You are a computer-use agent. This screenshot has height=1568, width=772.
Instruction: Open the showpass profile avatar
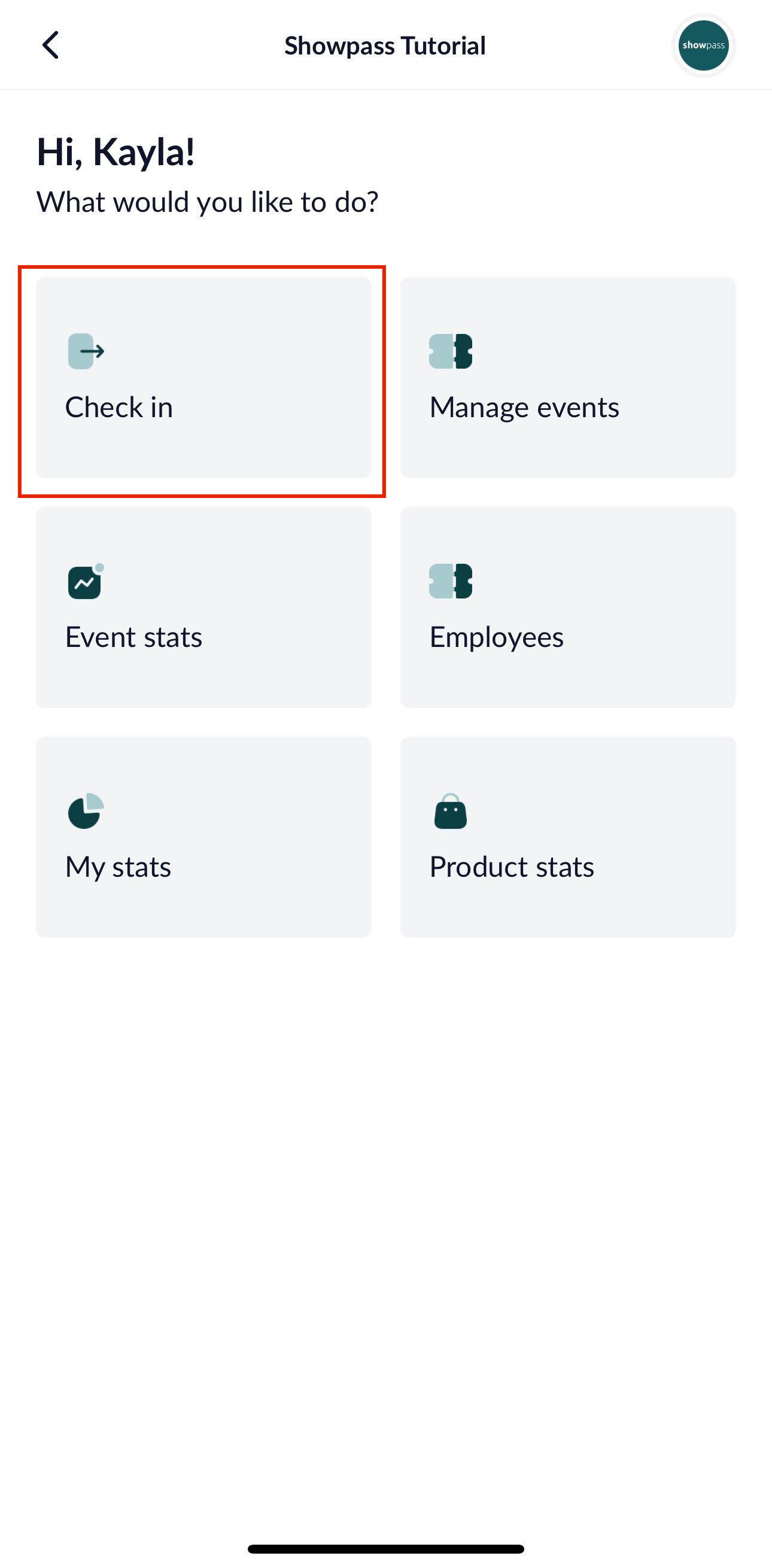[x=703, y=45]
